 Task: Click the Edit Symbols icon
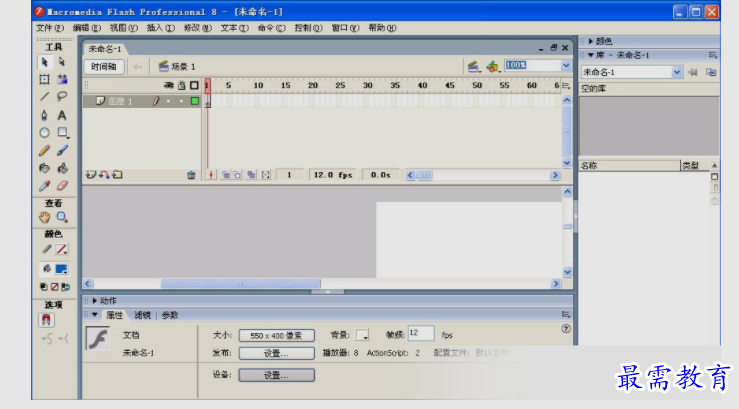[493, 67]
